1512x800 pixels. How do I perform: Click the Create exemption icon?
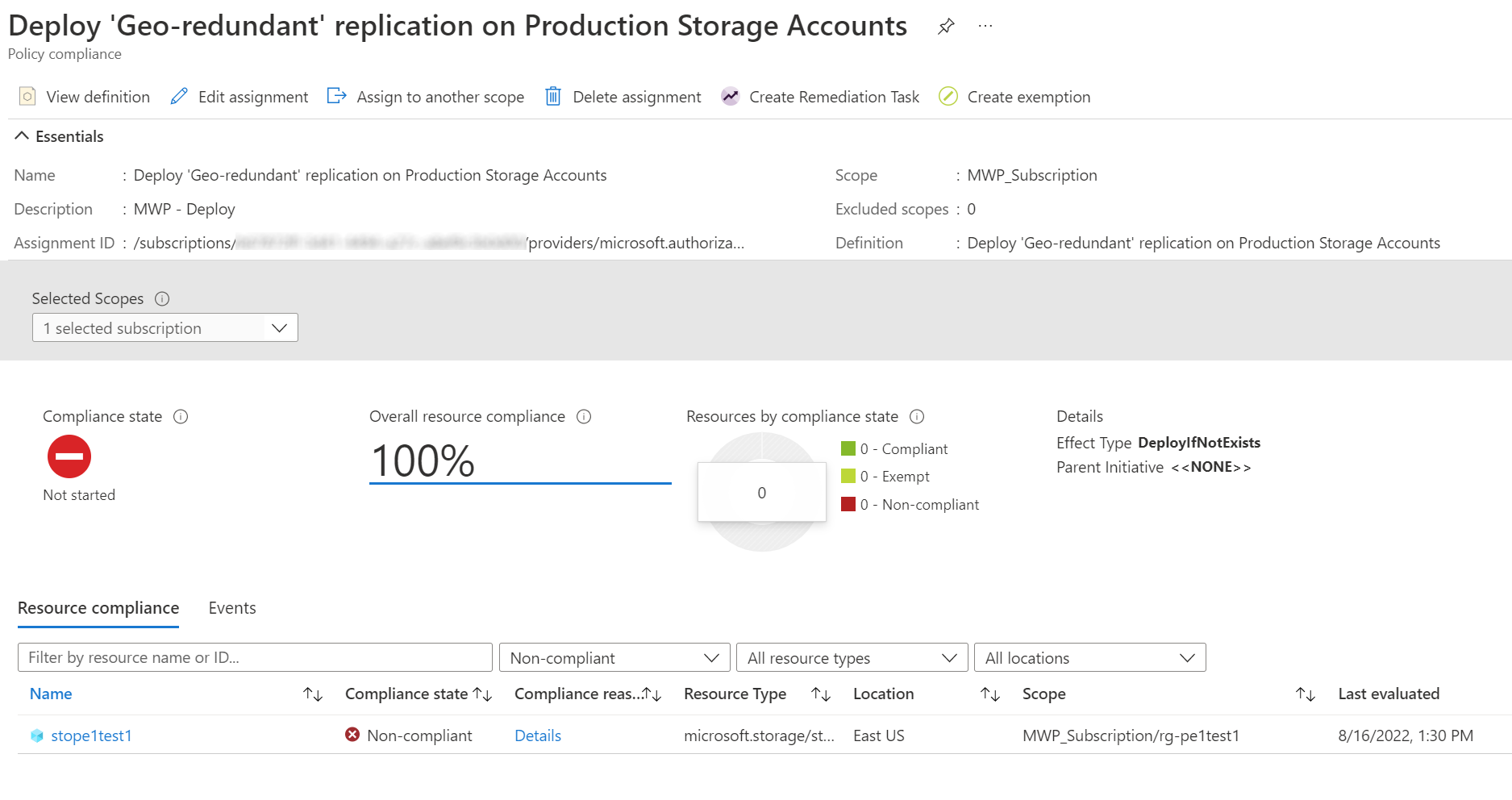[948, 97]
